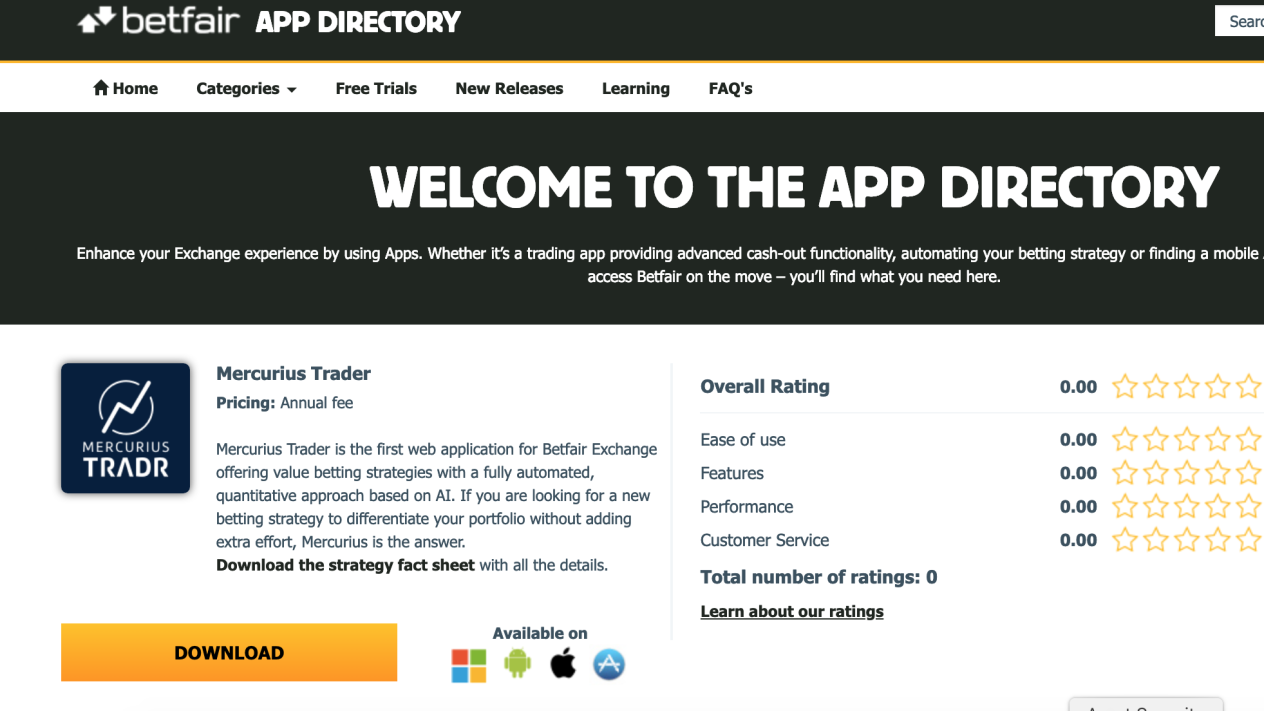1264x711 pixels.
Task: Click the third star for Features
Action: tap(1187, 473)
